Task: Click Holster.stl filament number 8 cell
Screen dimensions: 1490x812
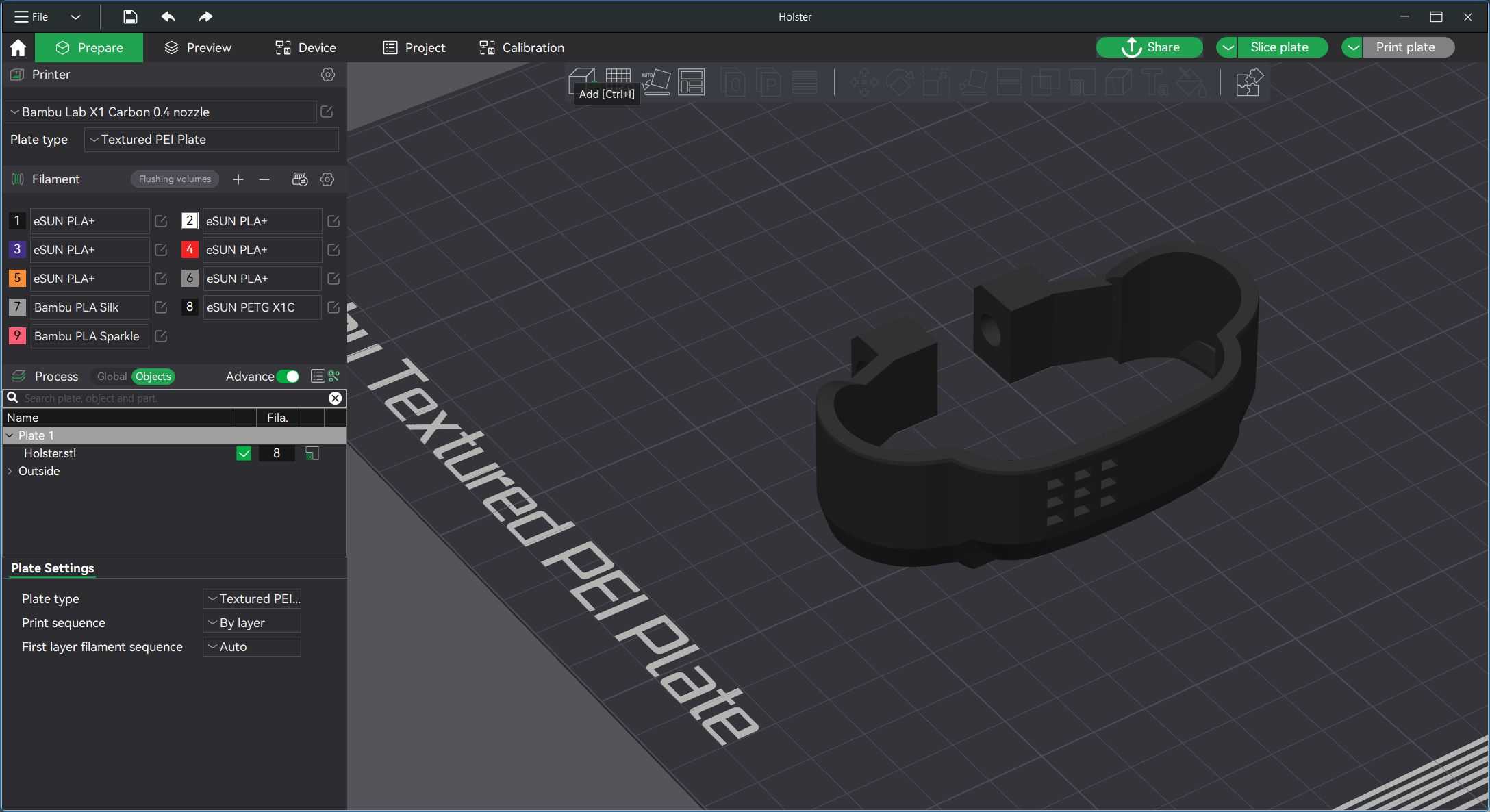Action: click(x=277, y=453)
